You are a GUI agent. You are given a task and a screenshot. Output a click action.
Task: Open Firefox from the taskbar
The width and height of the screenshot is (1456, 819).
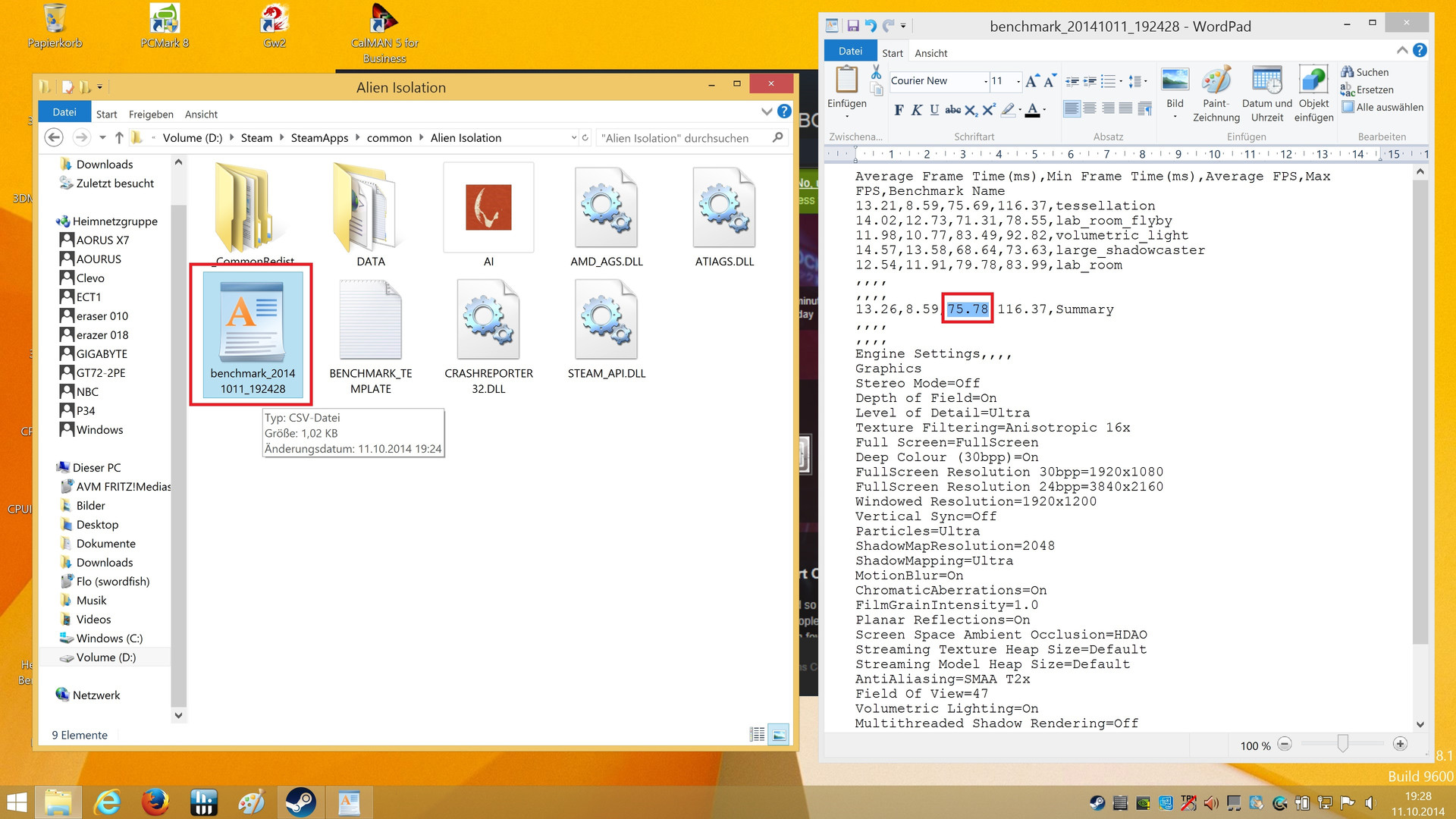click(155, 802)
